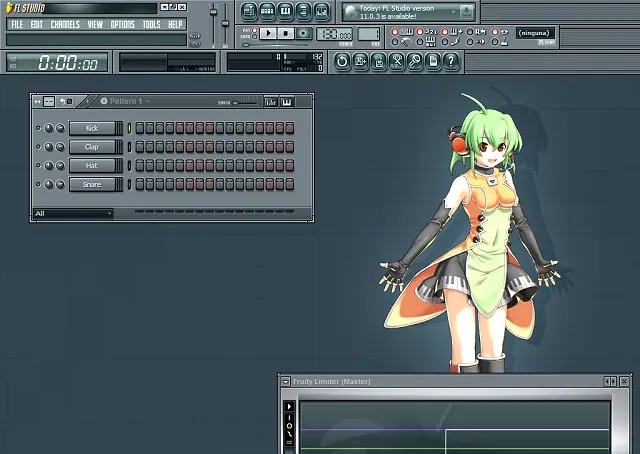Viewport: 640px width, 454px height.
Task: Open the (ninguna) snap selector
Action: 535,33
